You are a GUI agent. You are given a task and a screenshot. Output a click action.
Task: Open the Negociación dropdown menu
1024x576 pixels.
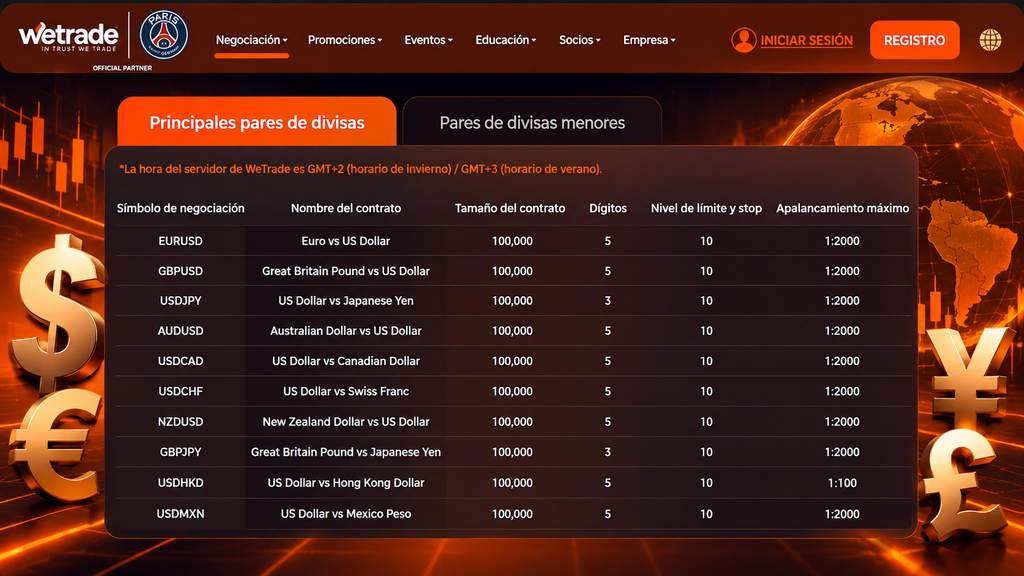click(x=251, y=40)
